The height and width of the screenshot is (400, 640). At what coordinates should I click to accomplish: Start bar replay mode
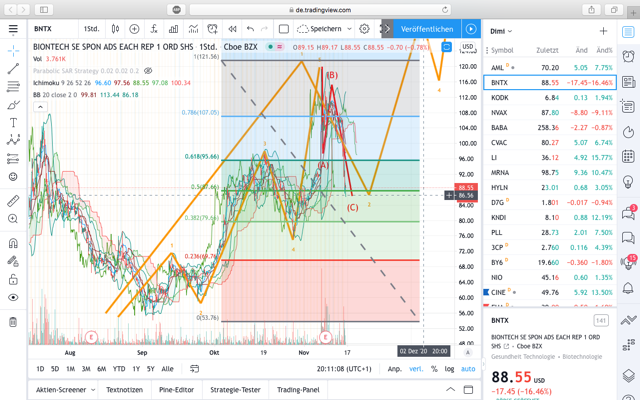pos(232,29)
